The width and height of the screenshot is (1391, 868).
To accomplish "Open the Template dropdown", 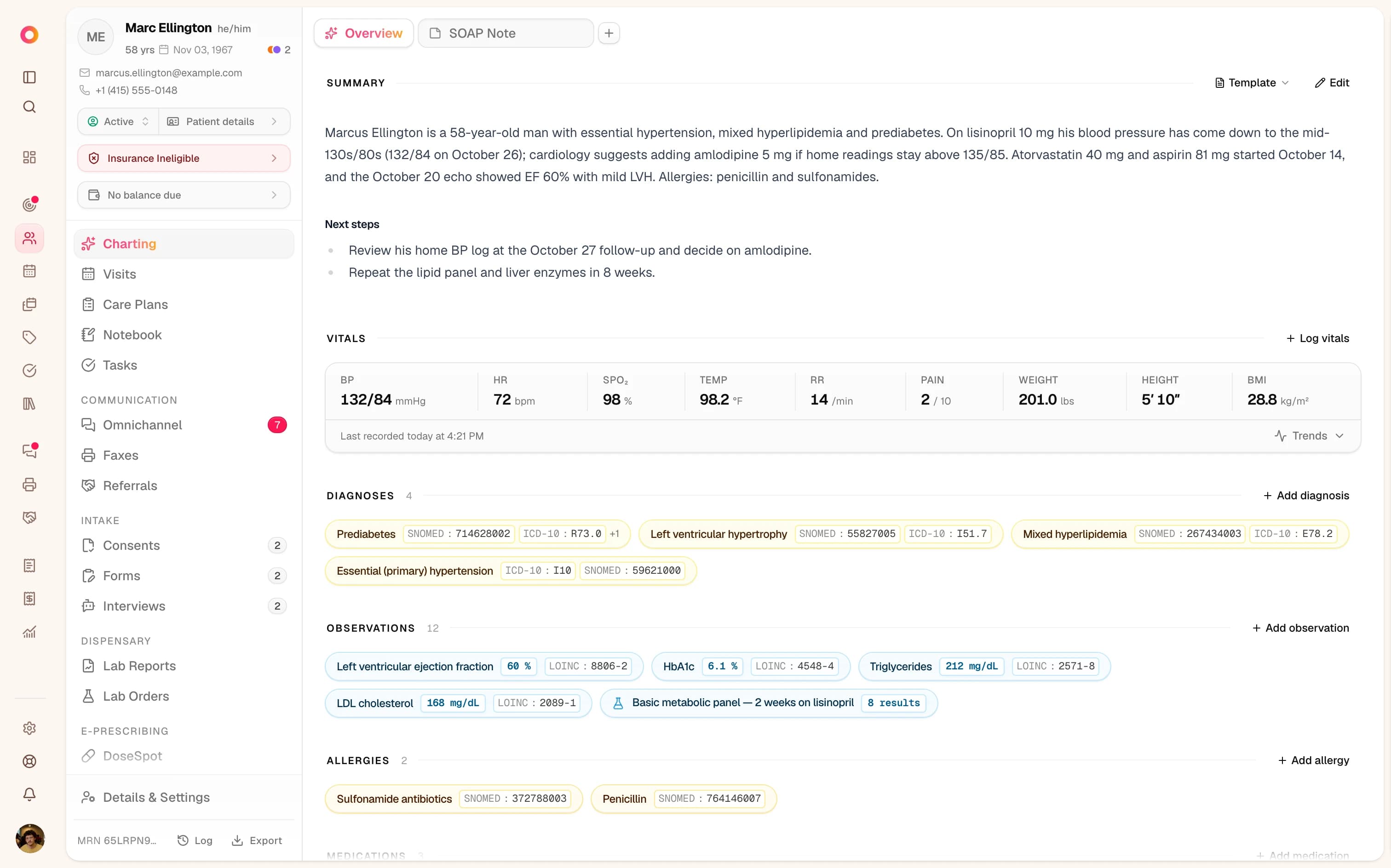I will pos(1252,83).
